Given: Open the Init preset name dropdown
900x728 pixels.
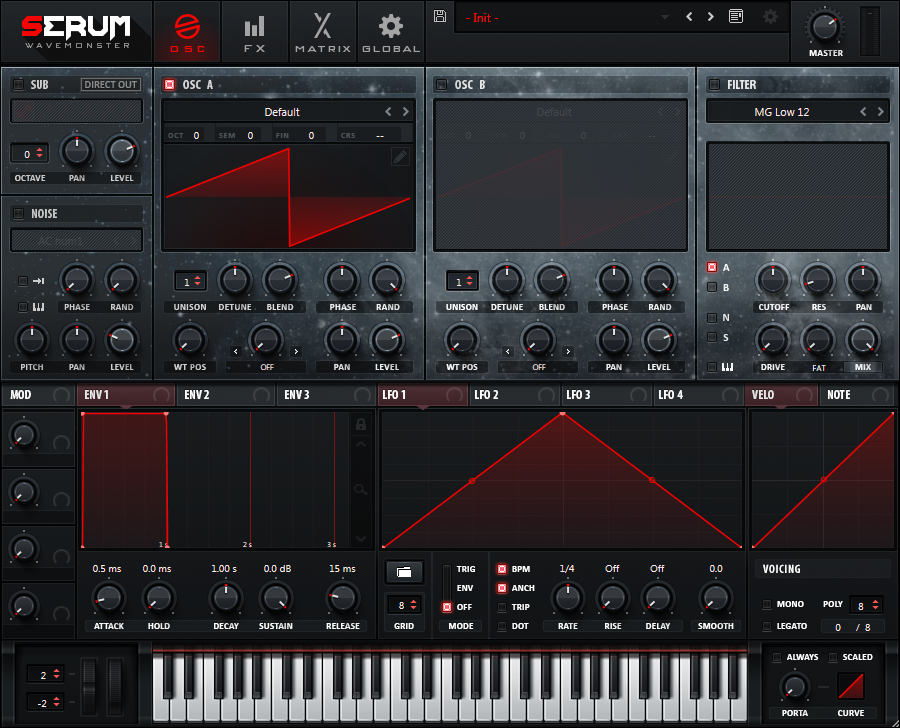Looking at the screenshot, I should click(x=565, y=18).
